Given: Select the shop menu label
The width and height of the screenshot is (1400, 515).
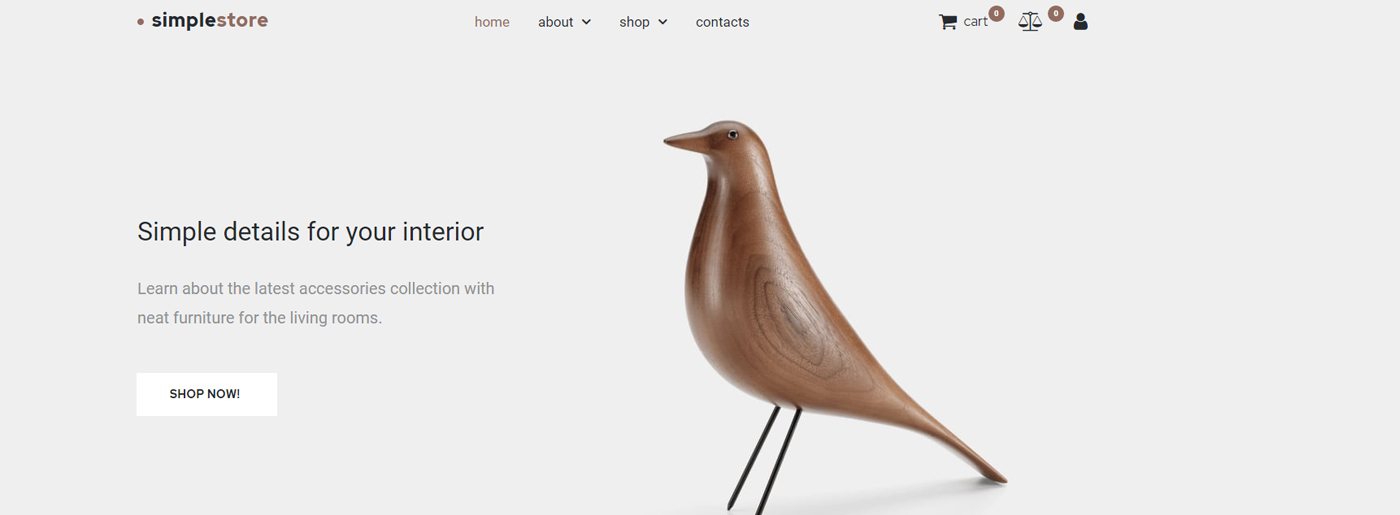Looking at the screenshot, I should coord(634,22).
